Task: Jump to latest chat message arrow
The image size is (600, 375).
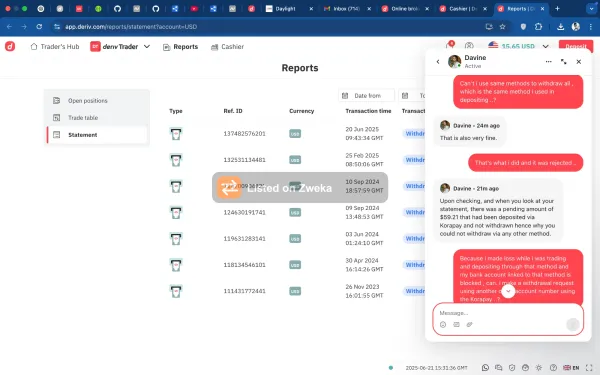Action: click(x=508, y=291)
